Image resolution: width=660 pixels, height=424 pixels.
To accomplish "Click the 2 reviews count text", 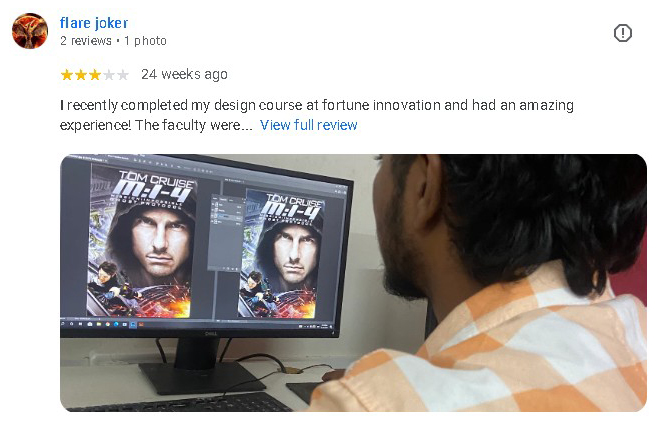I will tap(86, 41).
